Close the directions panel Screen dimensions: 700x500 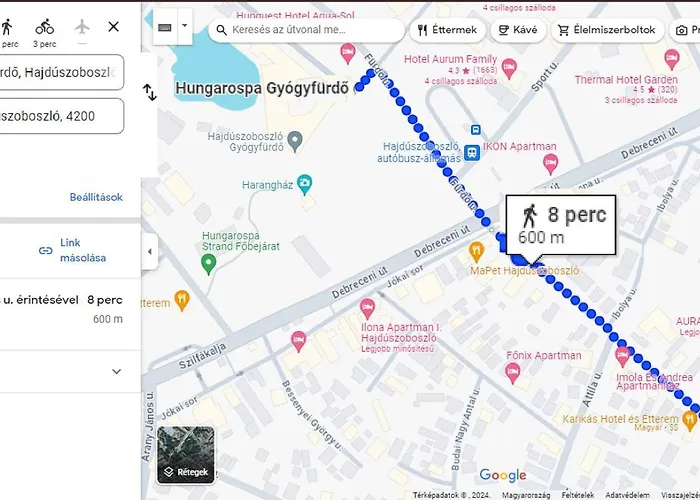click(x=113, y=27)
